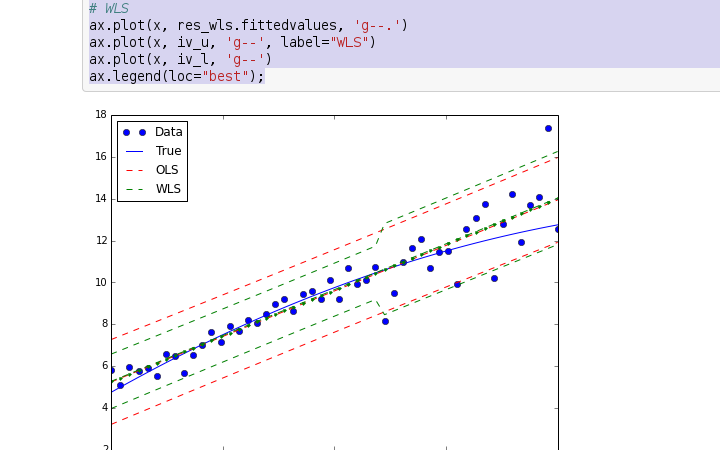
Task: Click the code line plotting iv_l
Action: tap(180, 59)
